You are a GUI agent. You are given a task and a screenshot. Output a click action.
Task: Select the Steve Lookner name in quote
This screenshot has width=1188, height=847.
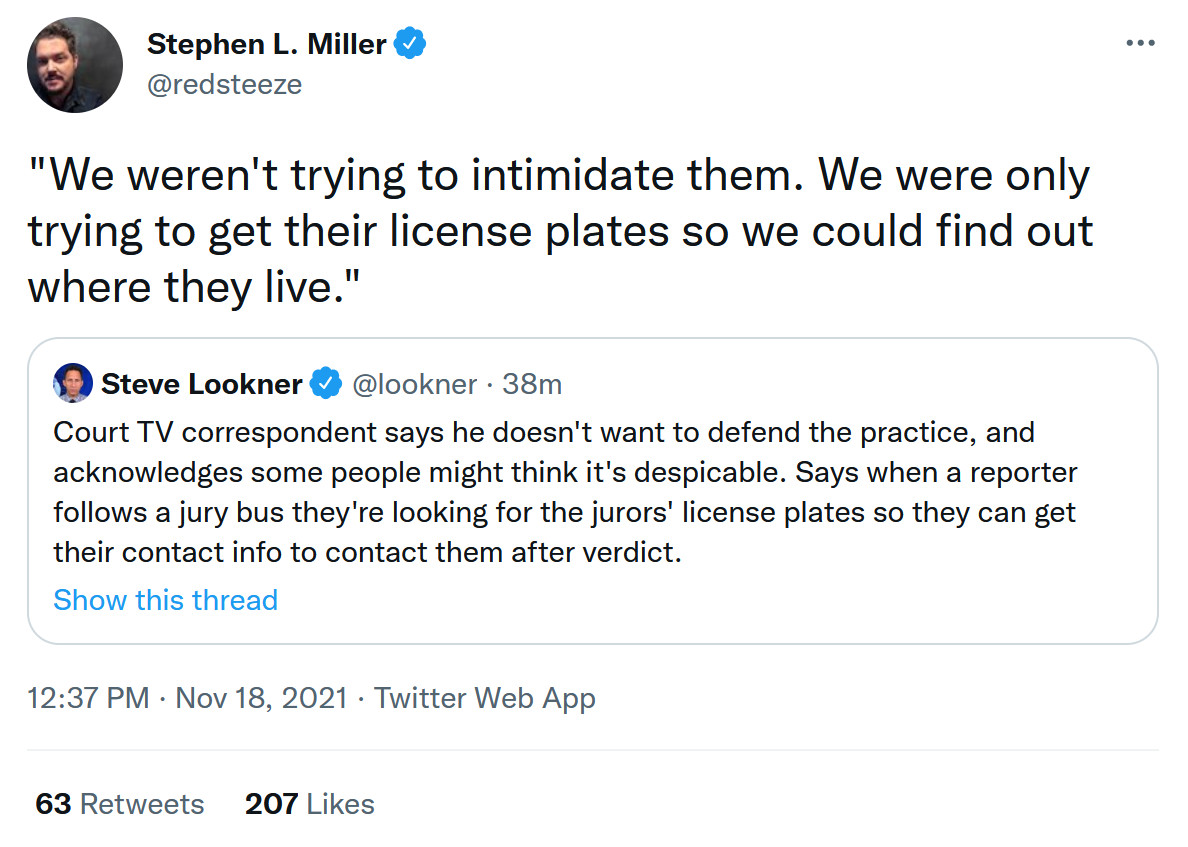(x=202, y=384)
